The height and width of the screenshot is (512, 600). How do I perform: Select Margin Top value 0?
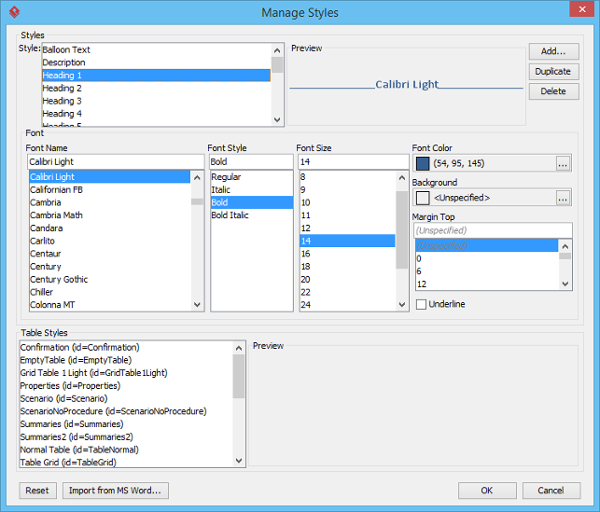(x=487, y=259)
